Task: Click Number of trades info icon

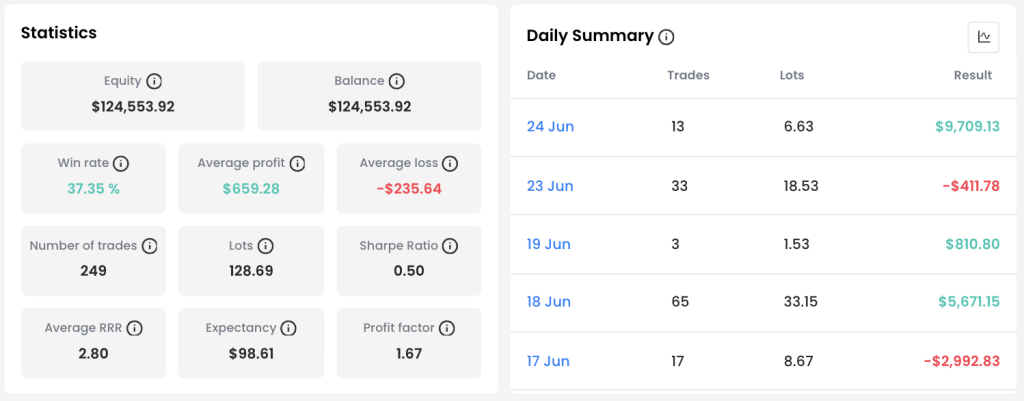Action: tap(150, 246)
